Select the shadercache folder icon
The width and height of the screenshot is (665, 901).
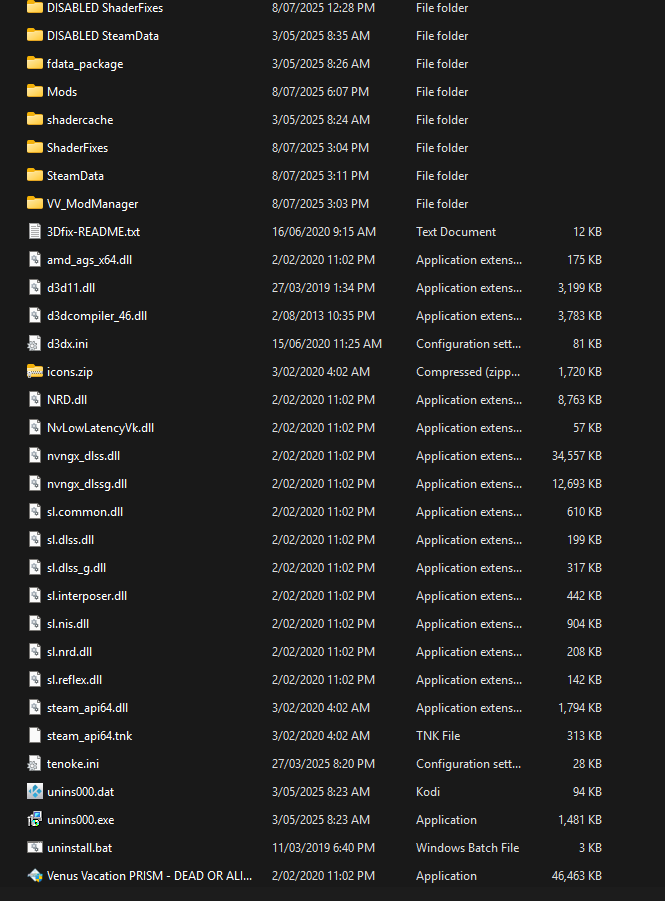(x=34, y=120)
